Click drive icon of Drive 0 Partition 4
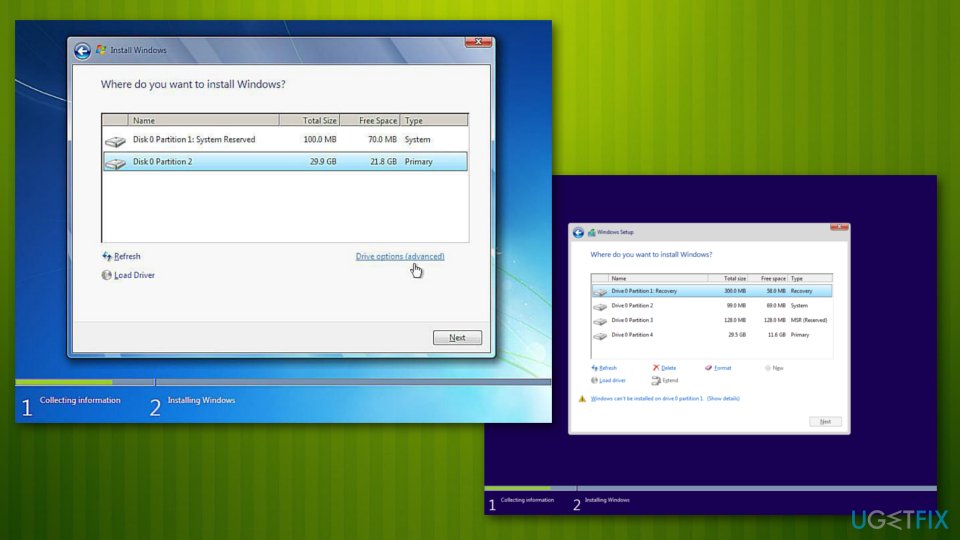Image resolution: width=960 pixels, height=540 pixels. [600, 336]
